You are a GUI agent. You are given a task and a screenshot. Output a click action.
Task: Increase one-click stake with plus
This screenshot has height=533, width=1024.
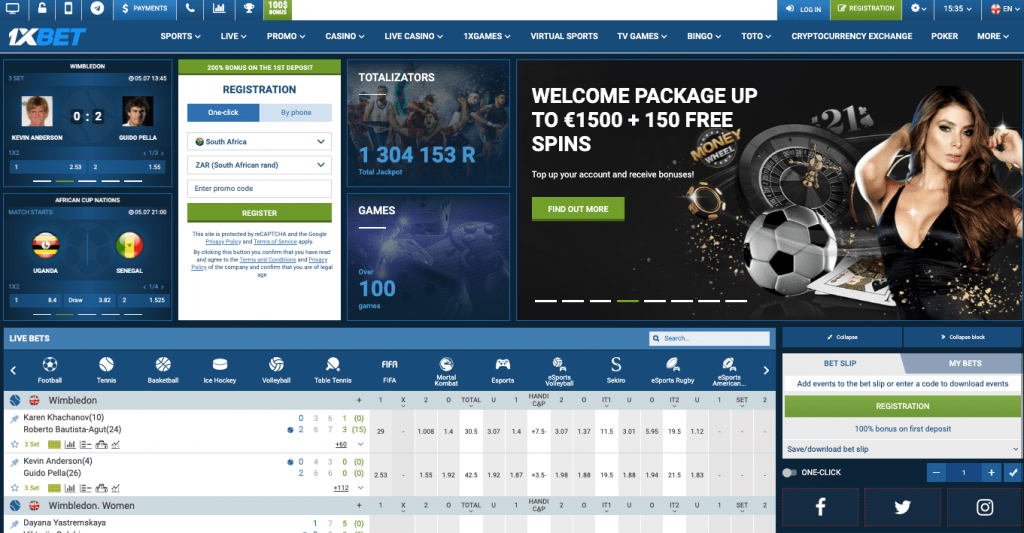point(991,472)
